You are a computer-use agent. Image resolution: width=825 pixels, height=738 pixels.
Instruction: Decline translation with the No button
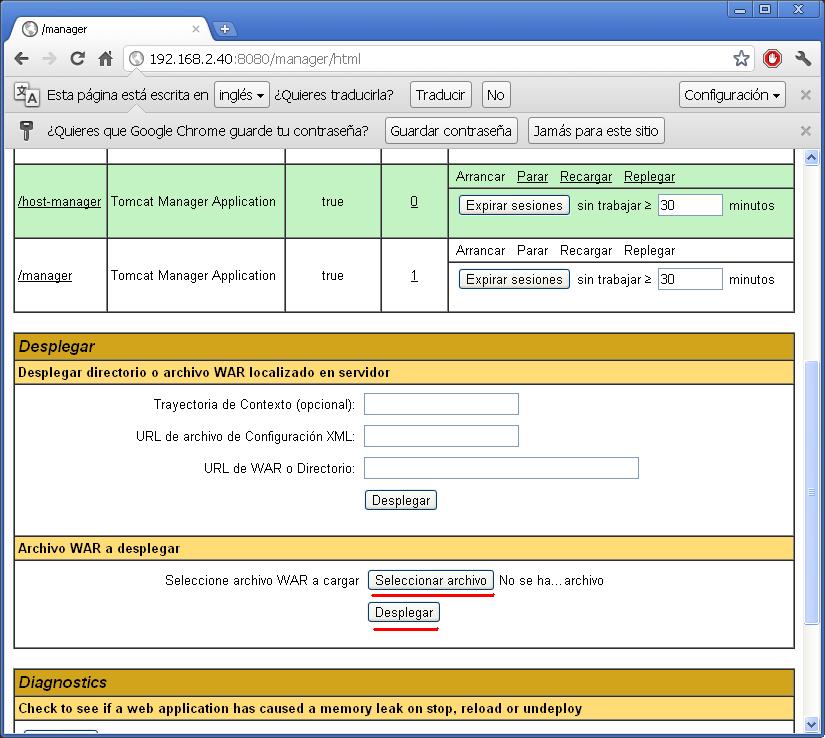[x=496, y=95]
